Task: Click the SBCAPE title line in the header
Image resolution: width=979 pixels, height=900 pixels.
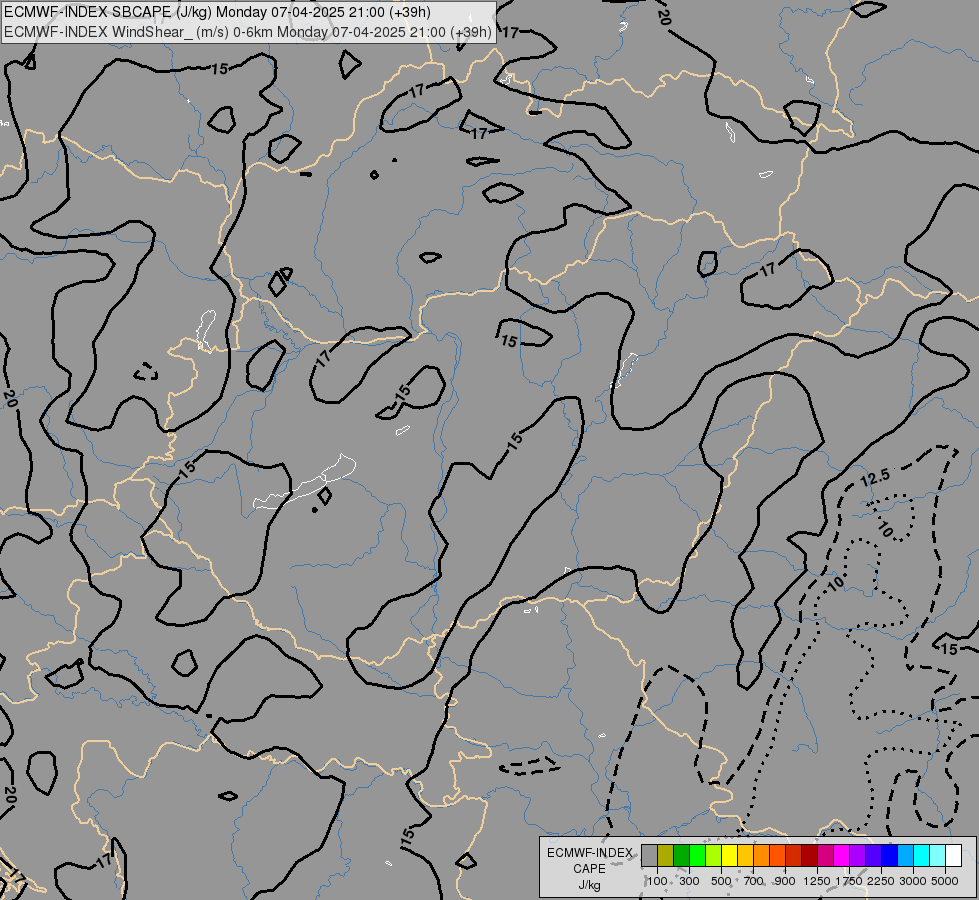Action: [x=217, y=12]
